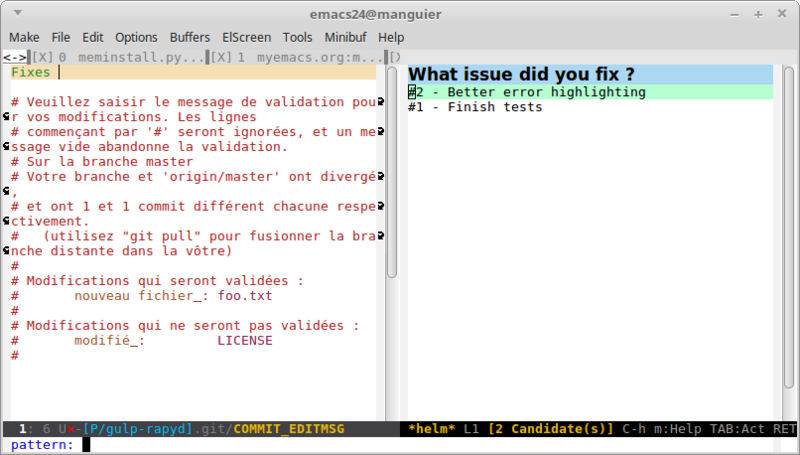
Task: Select candidate '#1 - Finish tests'
Action: [475, 107]
